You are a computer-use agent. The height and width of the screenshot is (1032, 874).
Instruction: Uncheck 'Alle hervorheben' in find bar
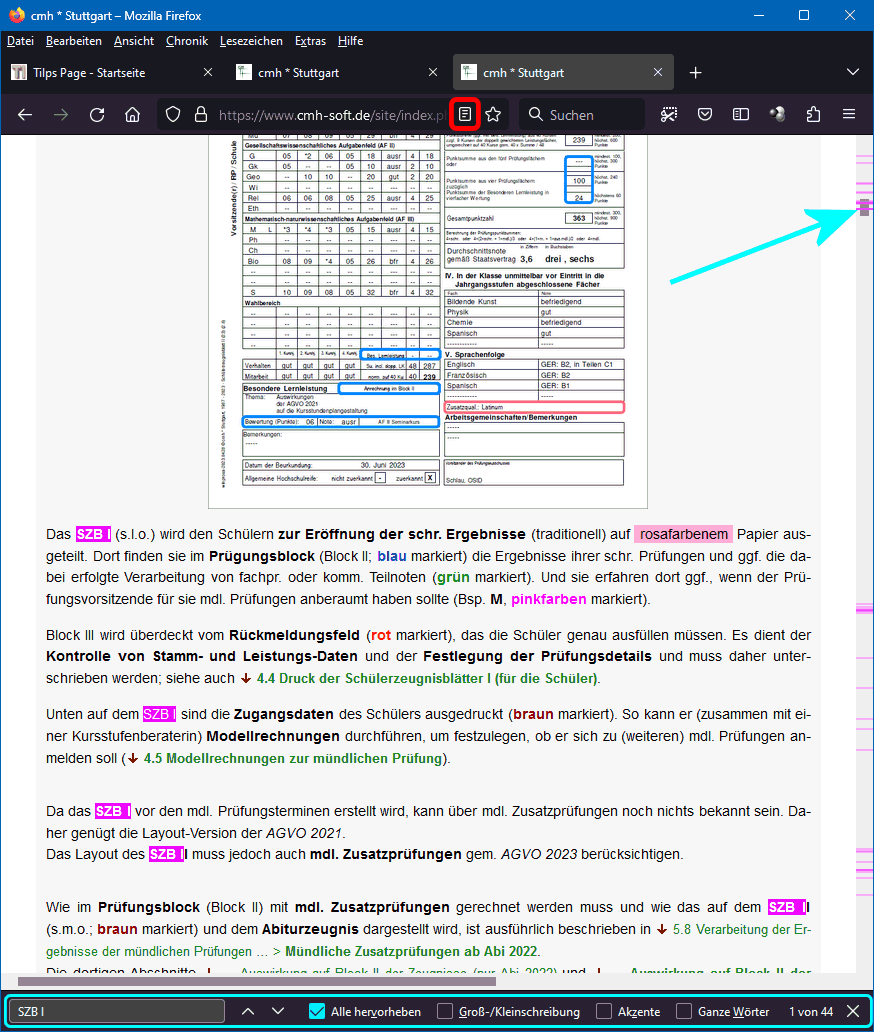[x=318, y=1011]
